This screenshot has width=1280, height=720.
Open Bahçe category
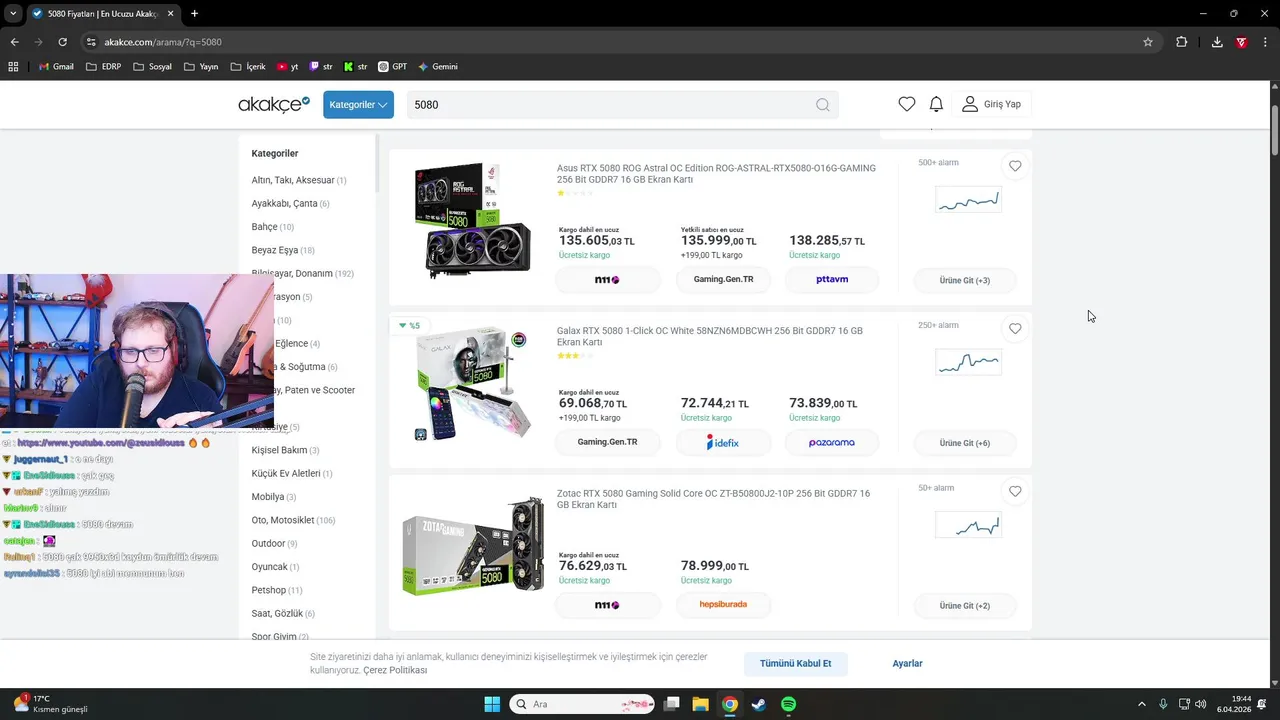pyautogui.click(x=272, y=227)
